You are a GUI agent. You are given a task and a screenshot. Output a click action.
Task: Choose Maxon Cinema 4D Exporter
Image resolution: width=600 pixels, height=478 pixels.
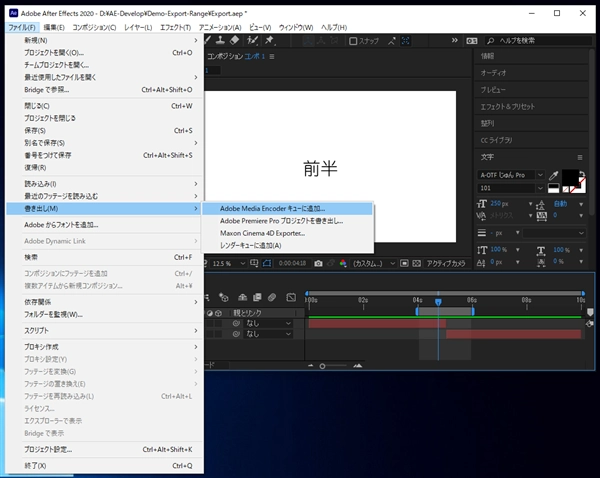[287, 233]
